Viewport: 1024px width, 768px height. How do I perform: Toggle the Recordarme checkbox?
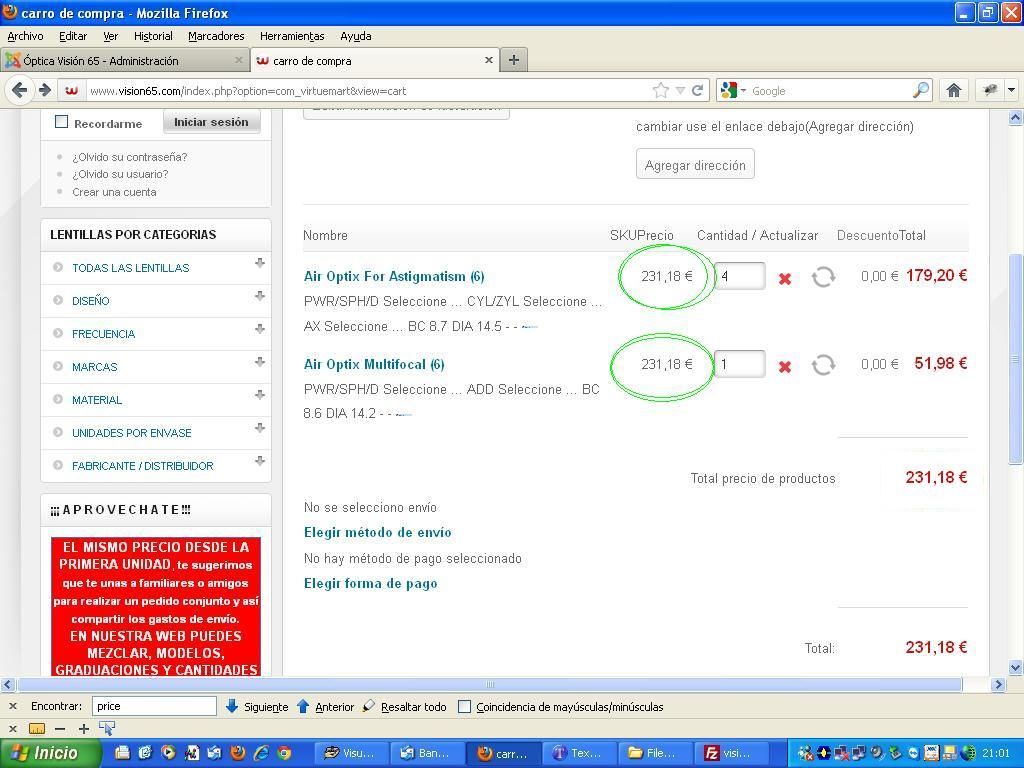coord(61,122)
